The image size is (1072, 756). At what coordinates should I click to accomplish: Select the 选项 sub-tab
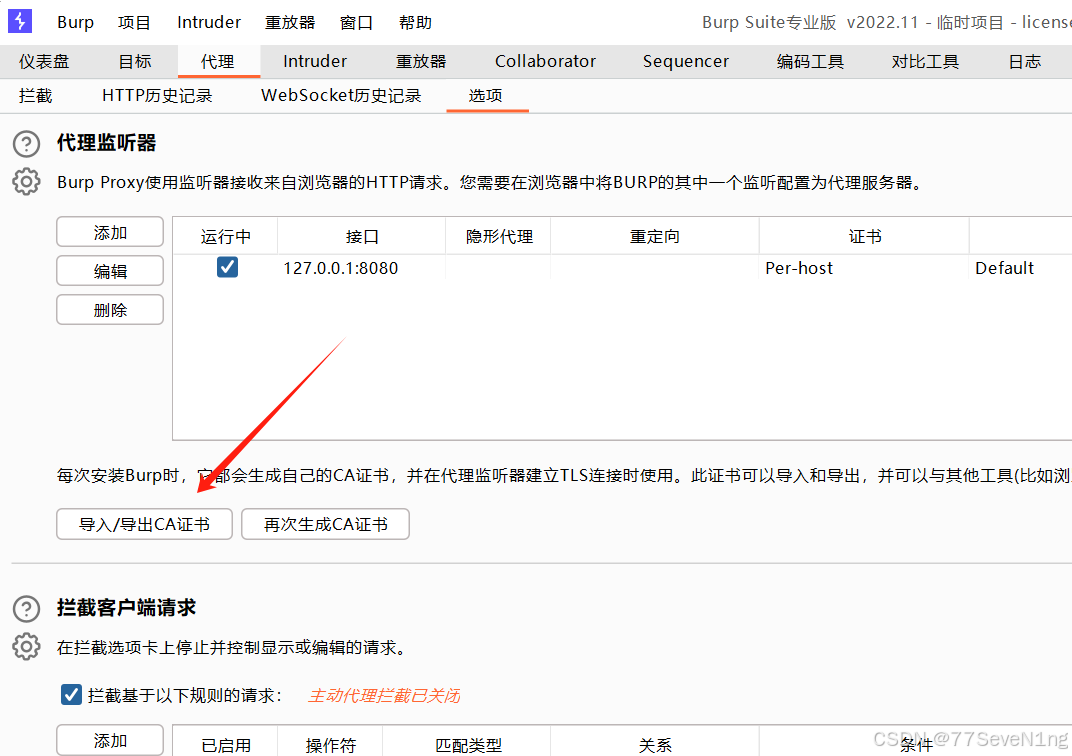click(485, 96)
